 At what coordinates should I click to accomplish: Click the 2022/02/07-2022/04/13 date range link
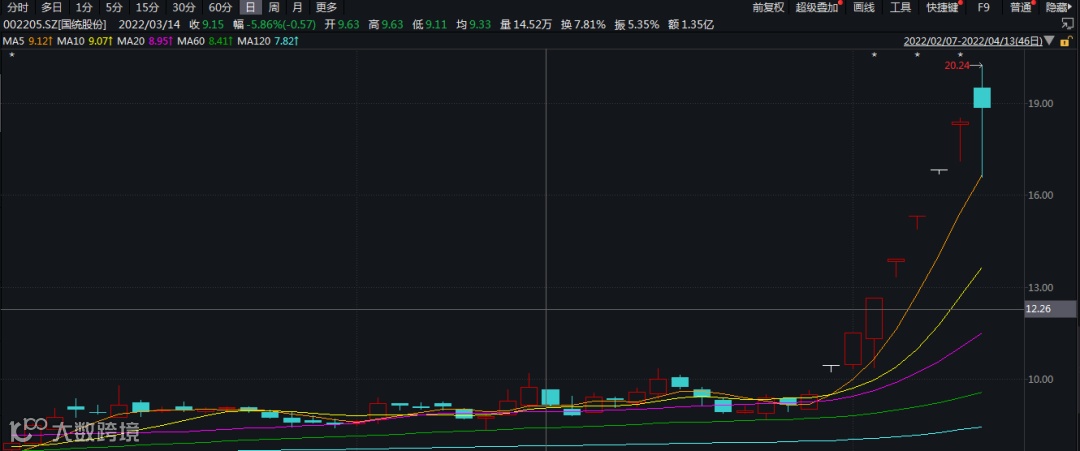973,41
